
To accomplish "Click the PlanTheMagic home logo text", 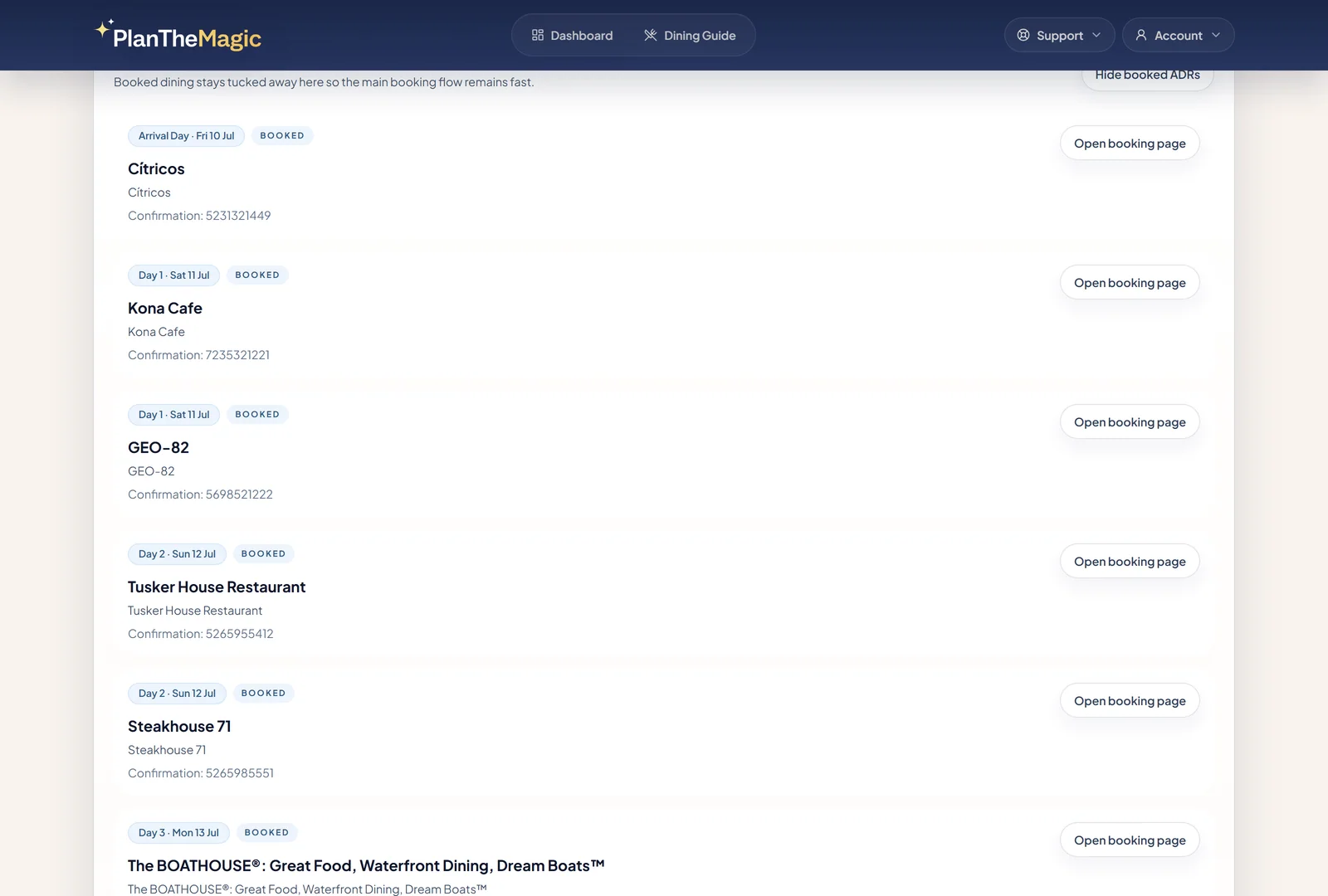I will click(187, 38).
